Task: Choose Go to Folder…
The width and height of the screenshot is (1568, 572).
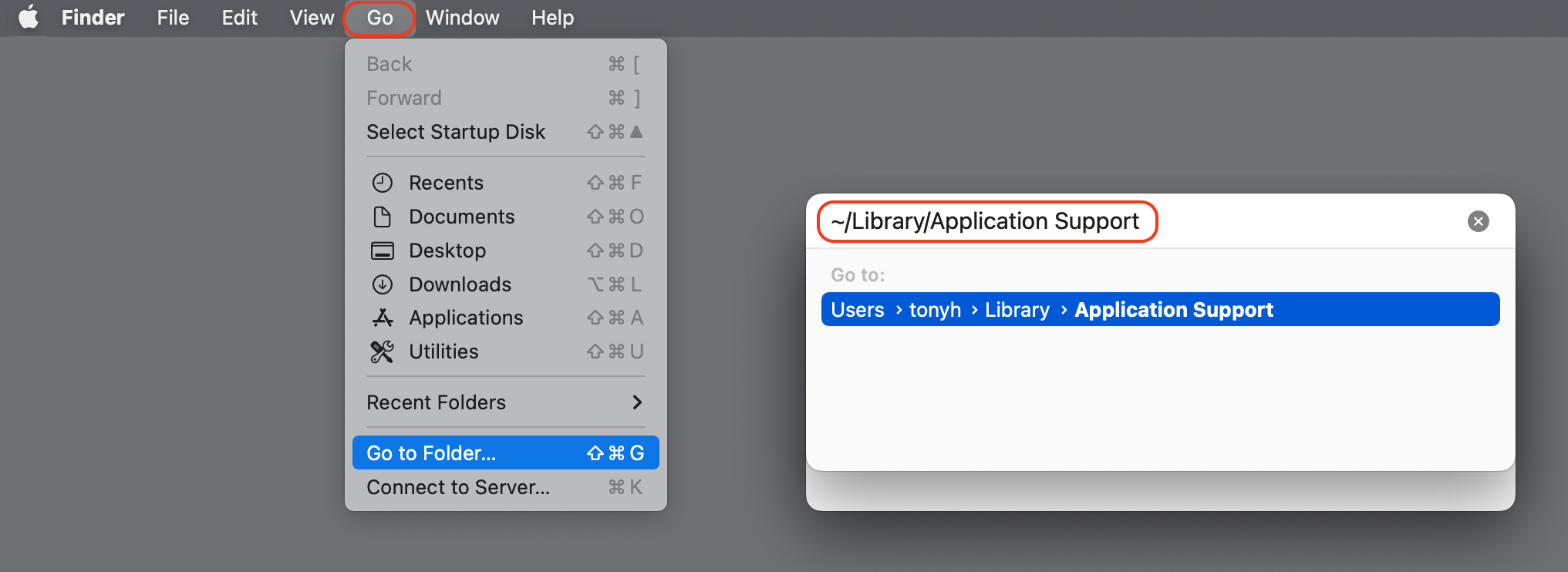Action: (505, 453)
